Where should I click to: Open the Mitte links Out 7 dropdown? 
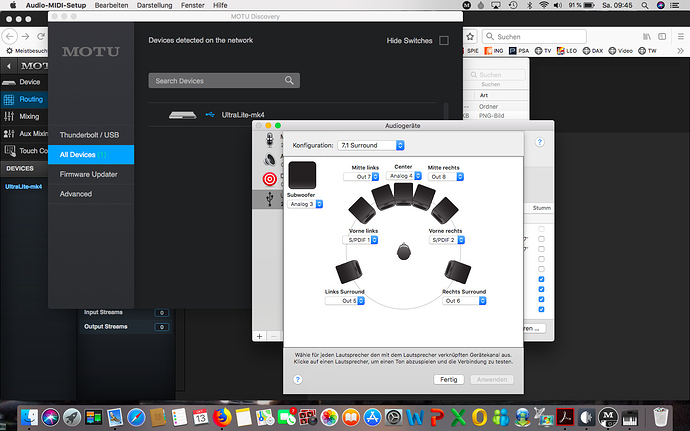[361, 177]
